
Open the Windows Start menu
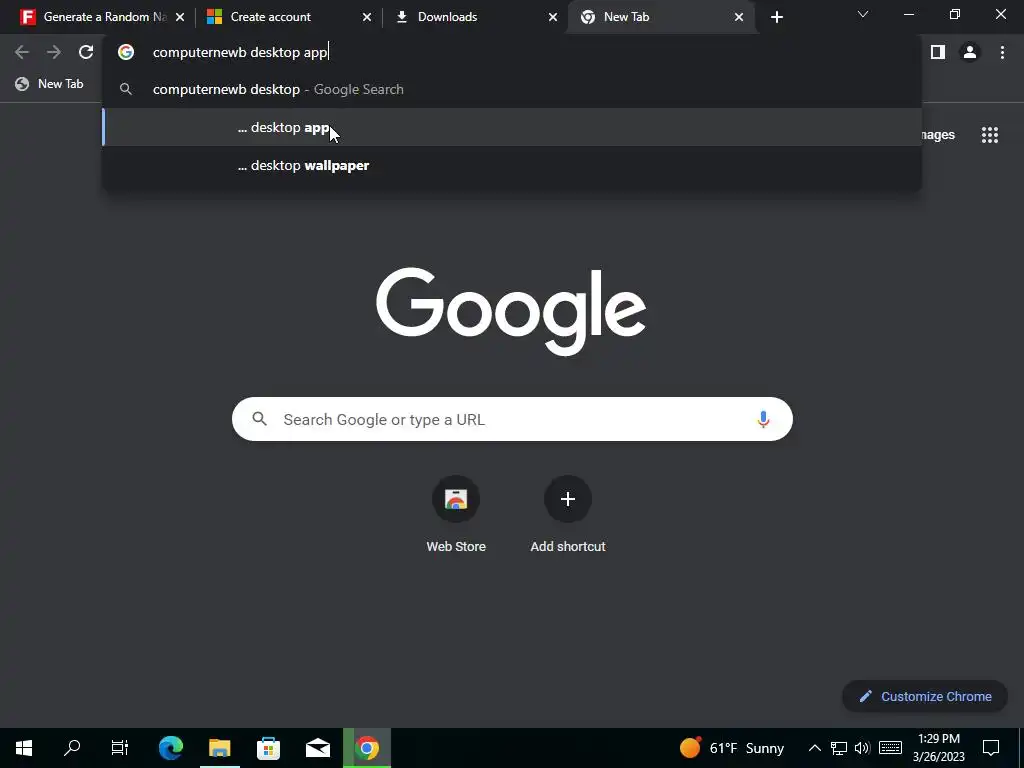24,748
